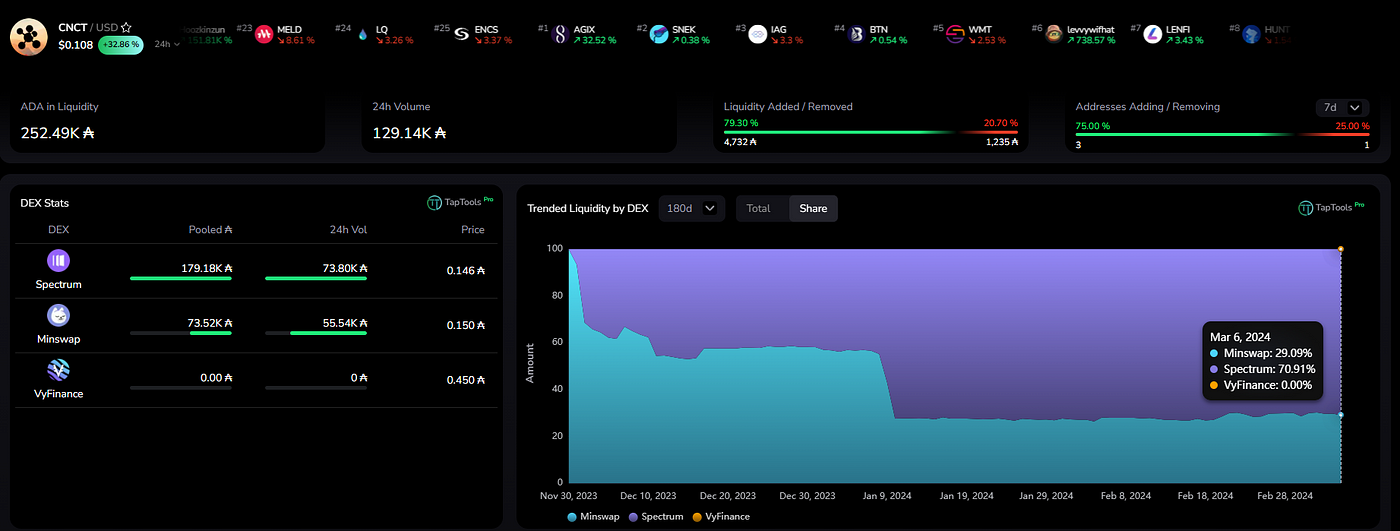
Task: Click orange VyFinance data point on chart
Action: [x=1340, y=248]
